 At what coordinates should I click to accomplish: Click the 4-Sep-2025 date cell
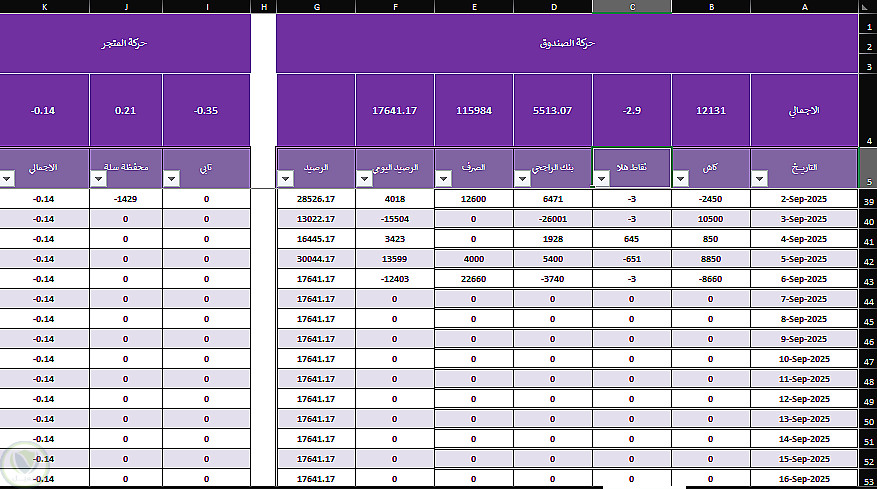pos(804,239)
